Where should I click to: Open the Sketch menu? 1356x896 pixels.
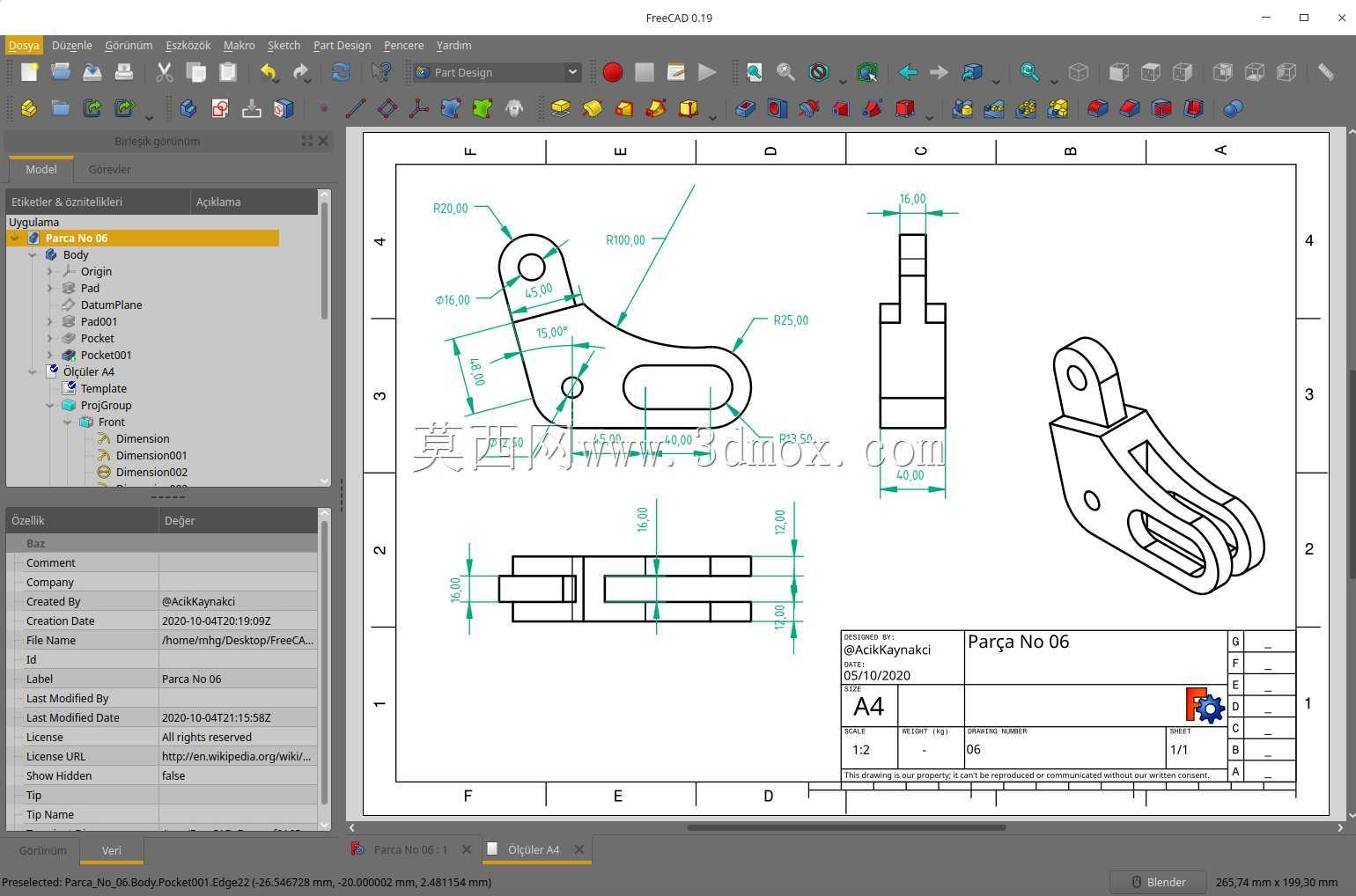pyautogui.click(x=284, y=45)
